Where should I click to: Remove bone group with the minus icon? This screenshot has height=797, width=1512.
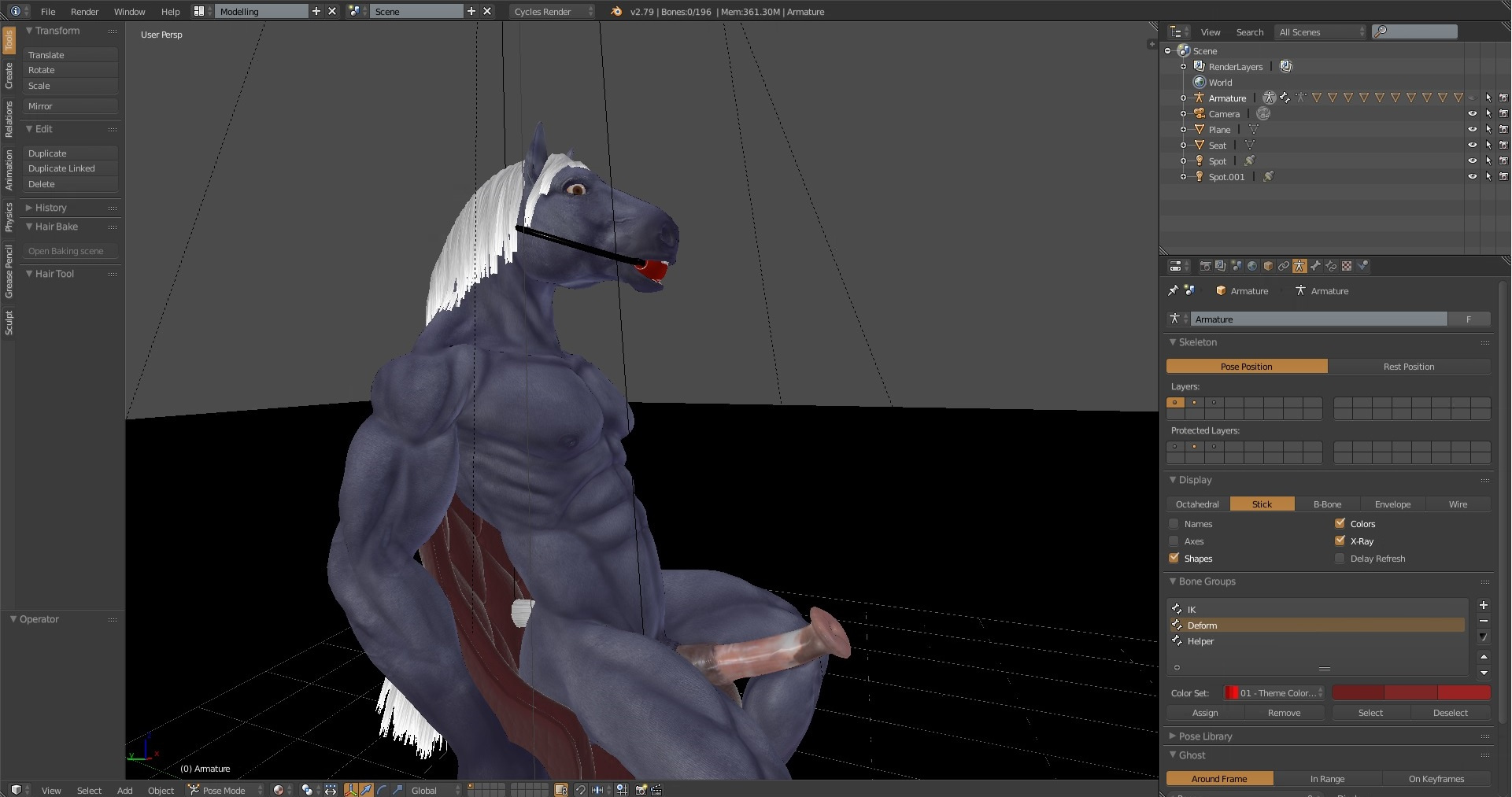click(x=1483, y=621)
